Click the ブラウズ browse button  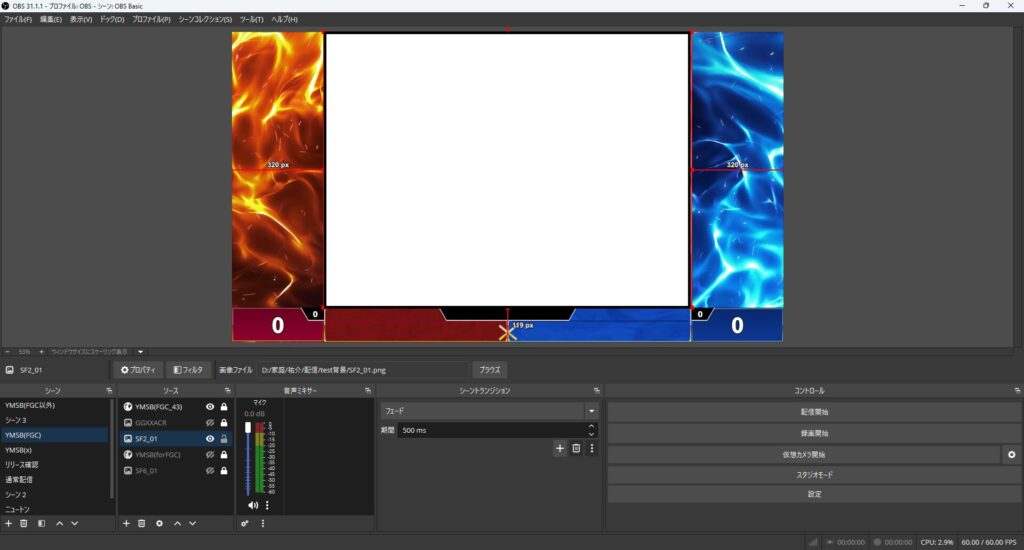tap(490, 370)
